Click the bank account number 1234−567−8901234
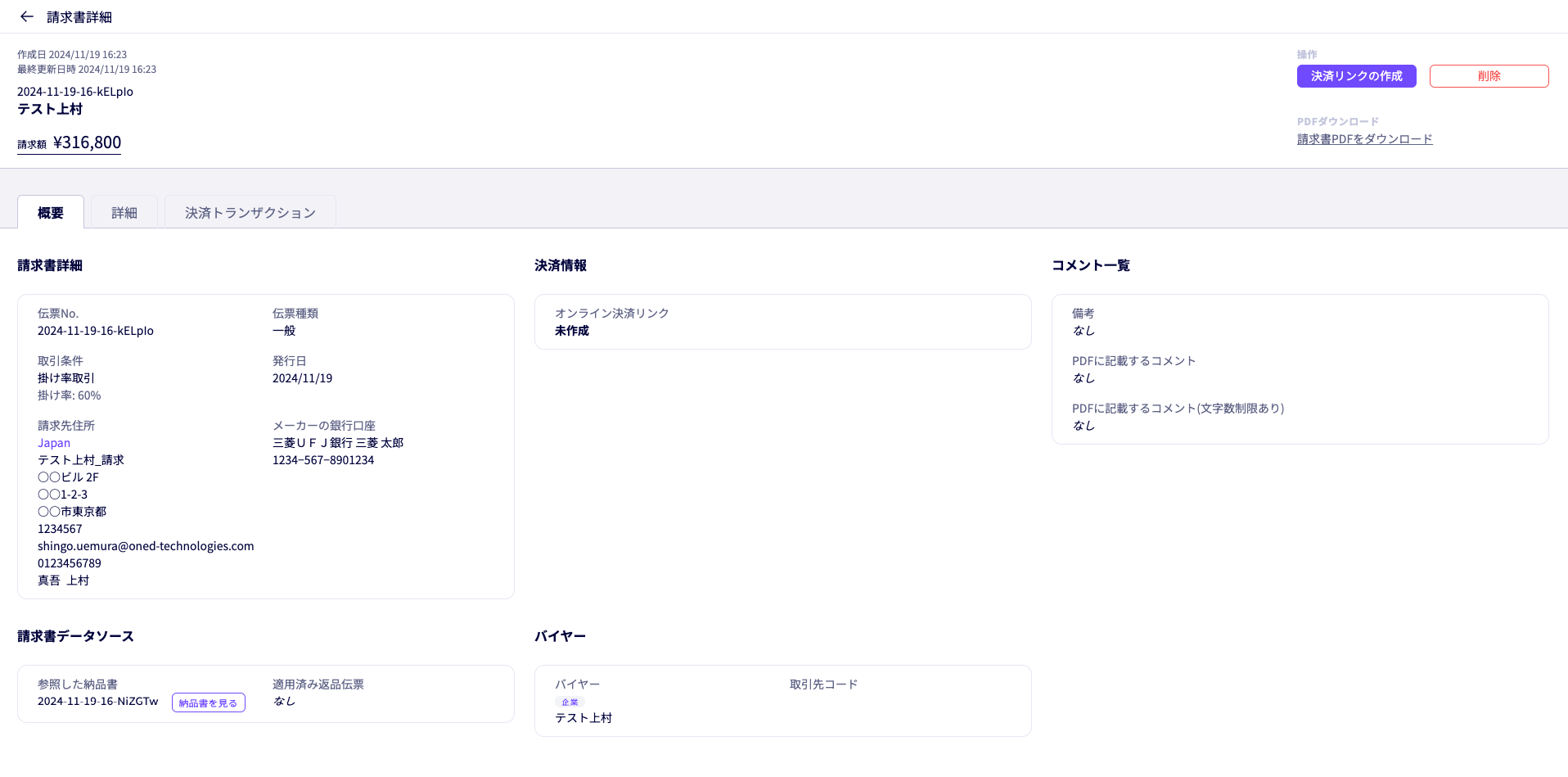The width and height of the screenshot is (1568, 777). (x=323, y=460)
